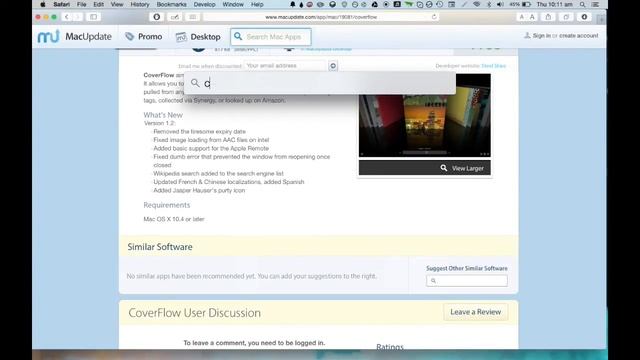Open the Promo section
The height and width of the screenshot is (360, 640).
pos(144,37)
